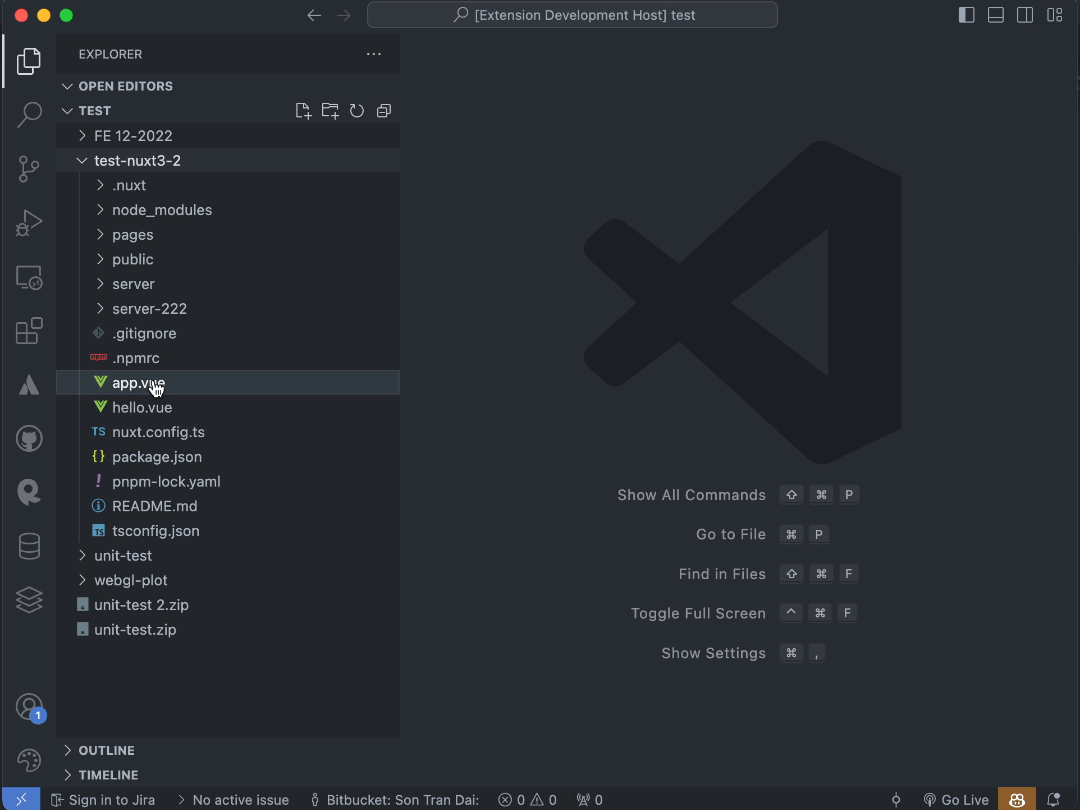Refresh the Explorer file tree
The height and width of the screenshot is (810, 1080).
[357, 111]
